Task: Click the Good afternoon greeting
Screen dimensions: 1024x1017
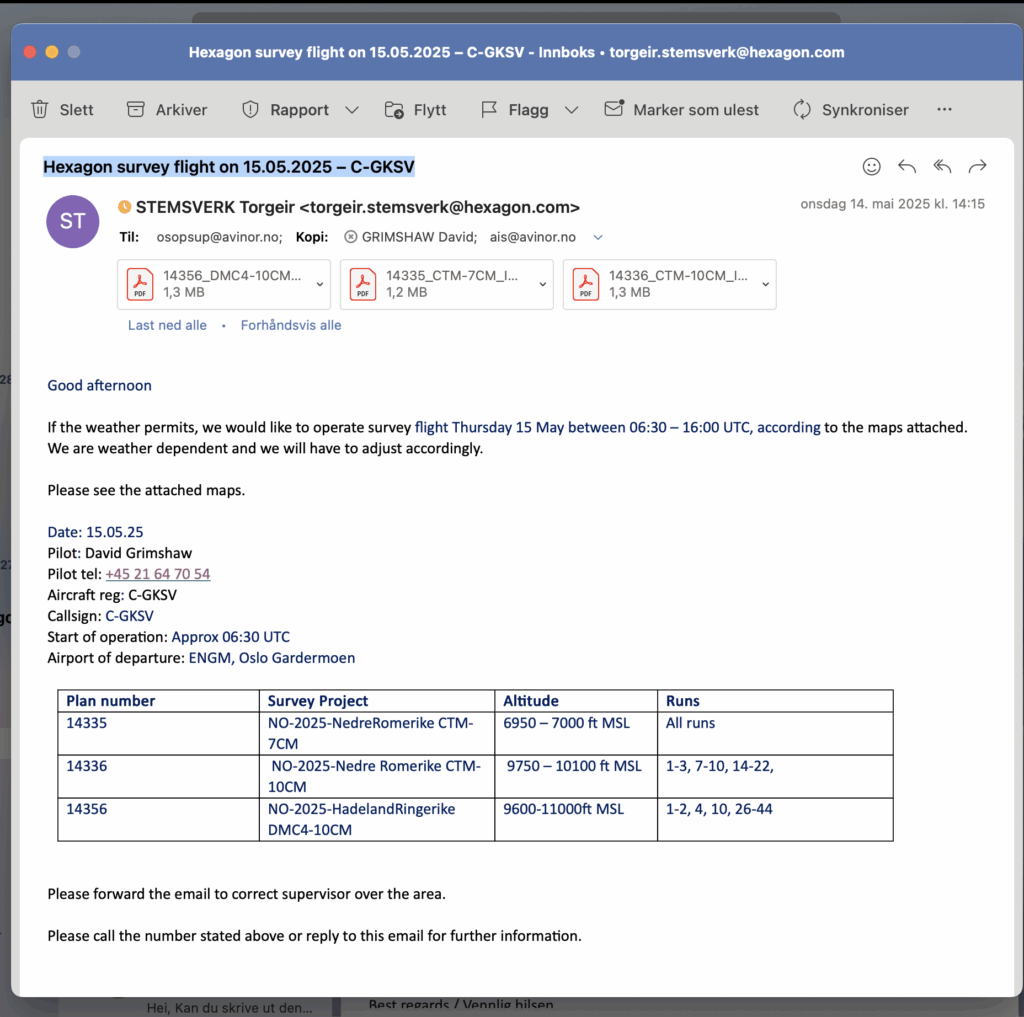Action: pos(99,386)
